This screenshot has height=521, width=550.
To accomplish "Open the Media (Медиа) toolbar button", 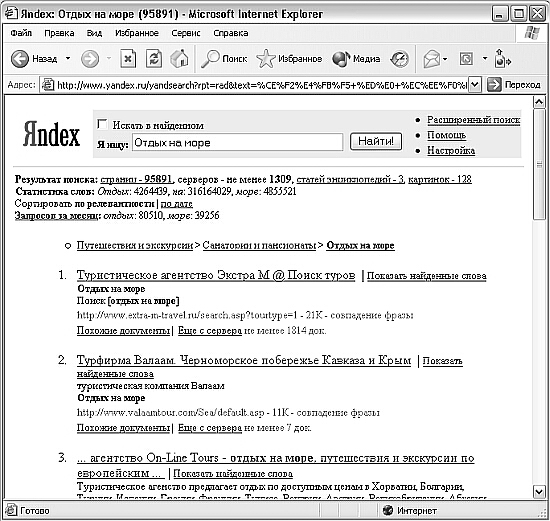I will pyautogui.click(x=356, y=59).
